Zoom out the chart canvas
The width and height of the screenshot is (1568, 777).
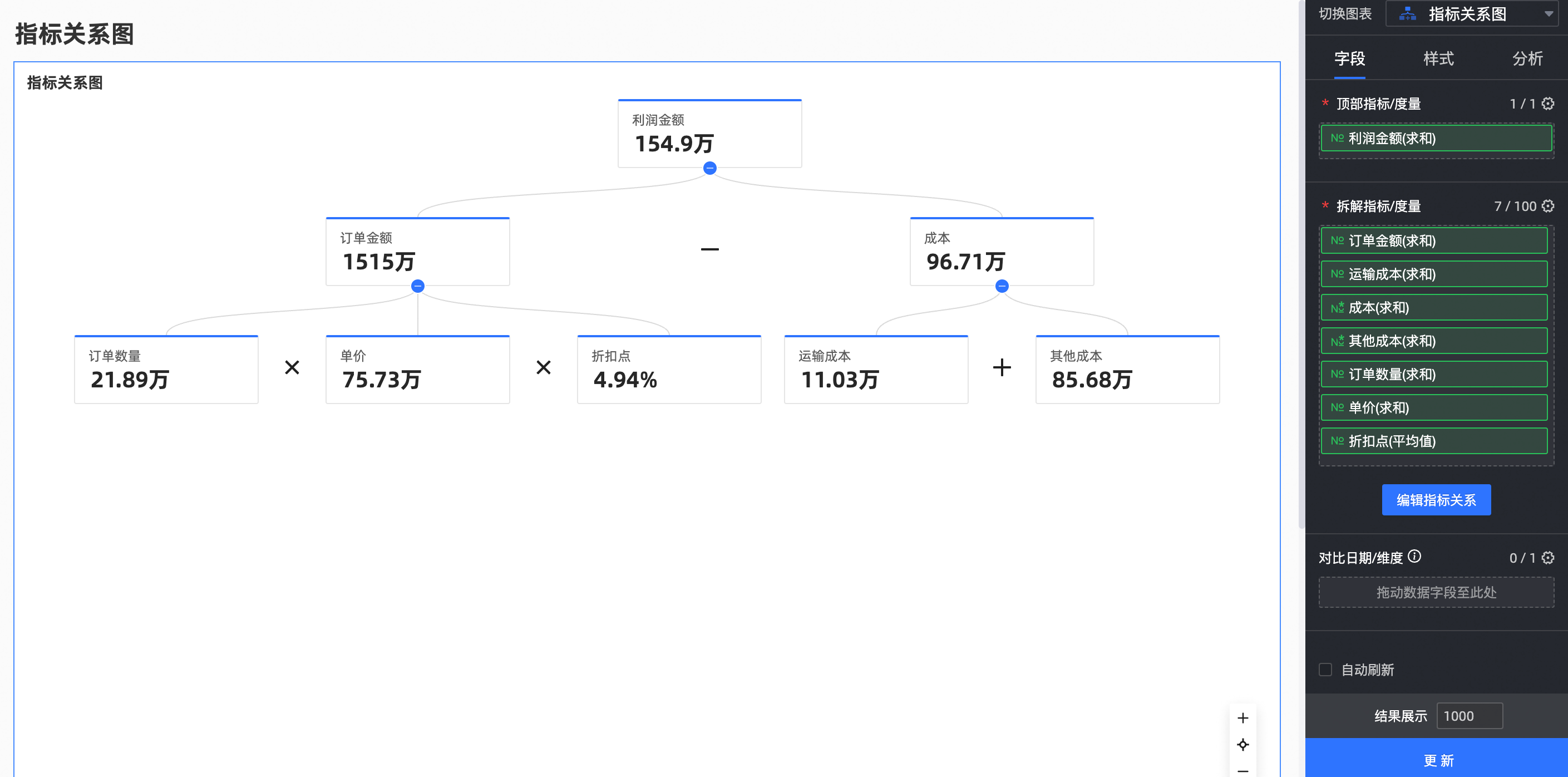click(x=1242, y=770)
